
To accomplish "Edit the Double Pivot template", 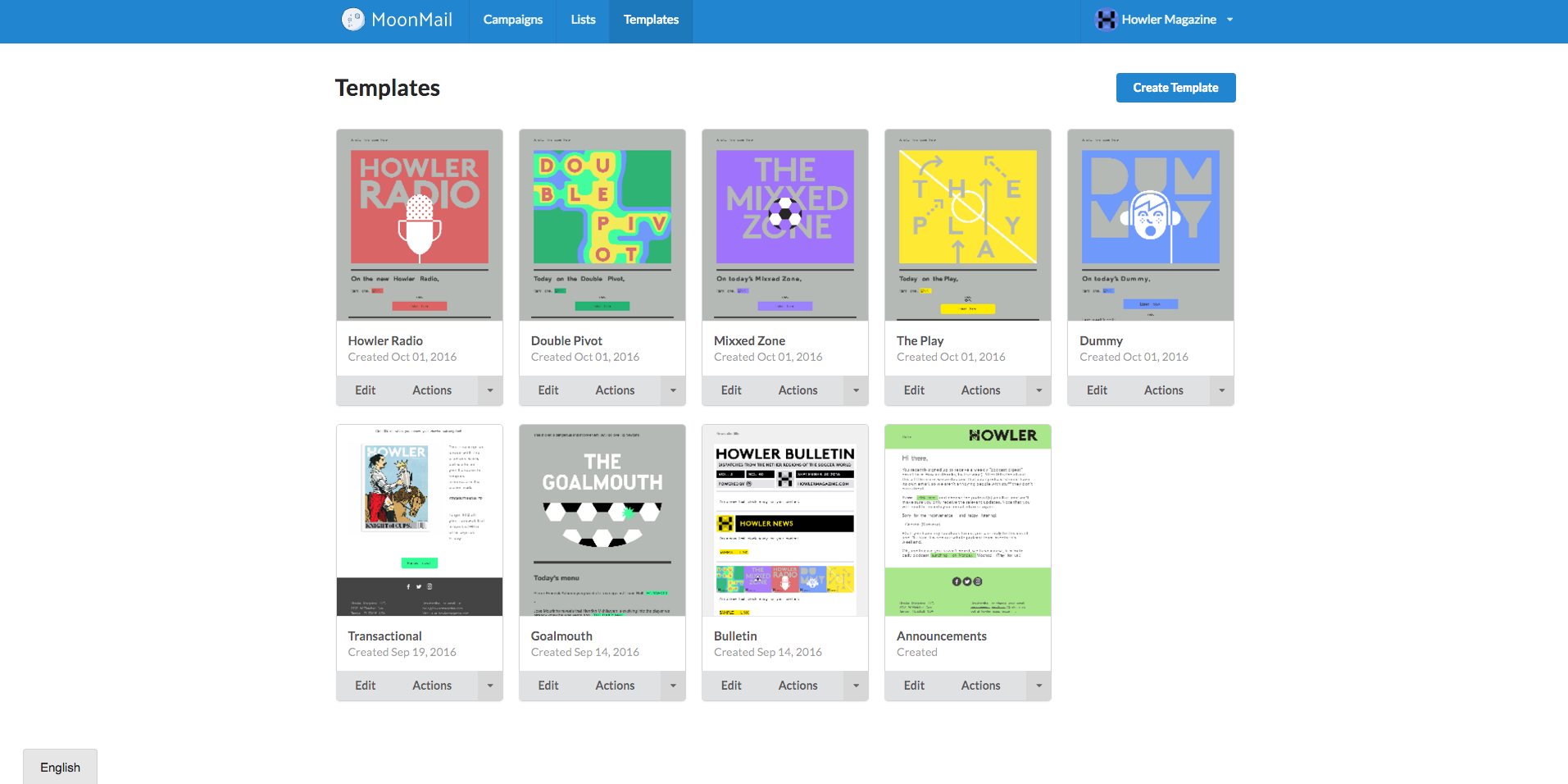I will point(548,390).
